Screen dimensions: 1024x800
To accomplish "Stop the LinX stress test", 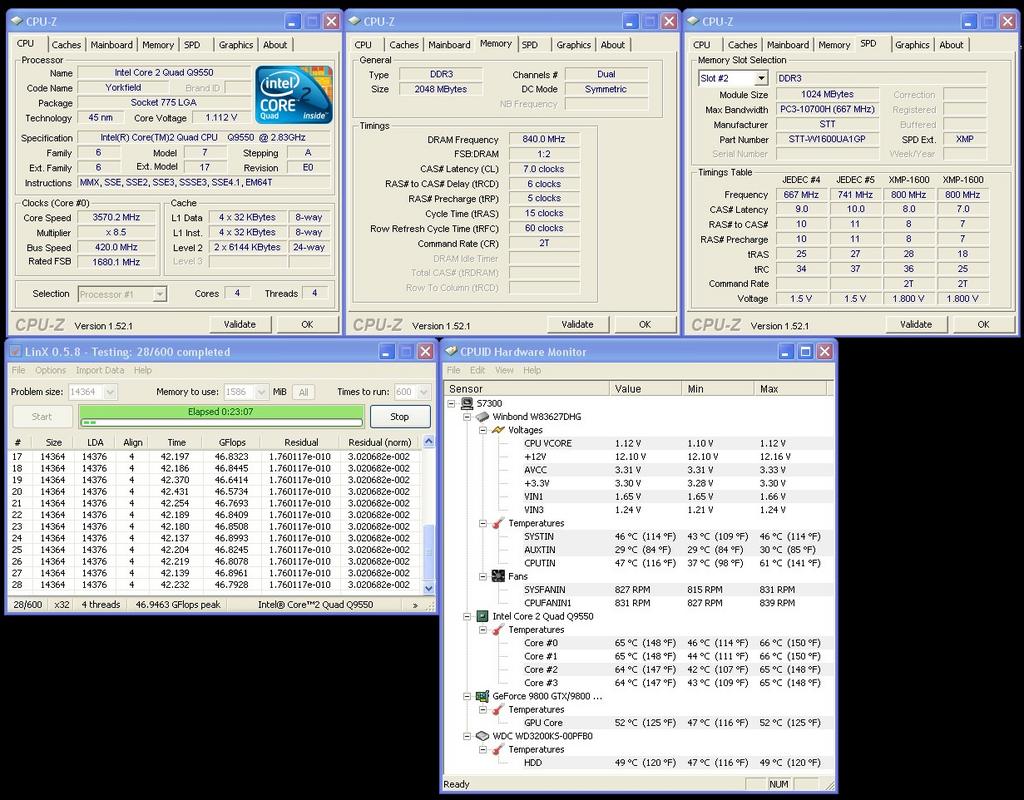I will click(x=400, y=417).
